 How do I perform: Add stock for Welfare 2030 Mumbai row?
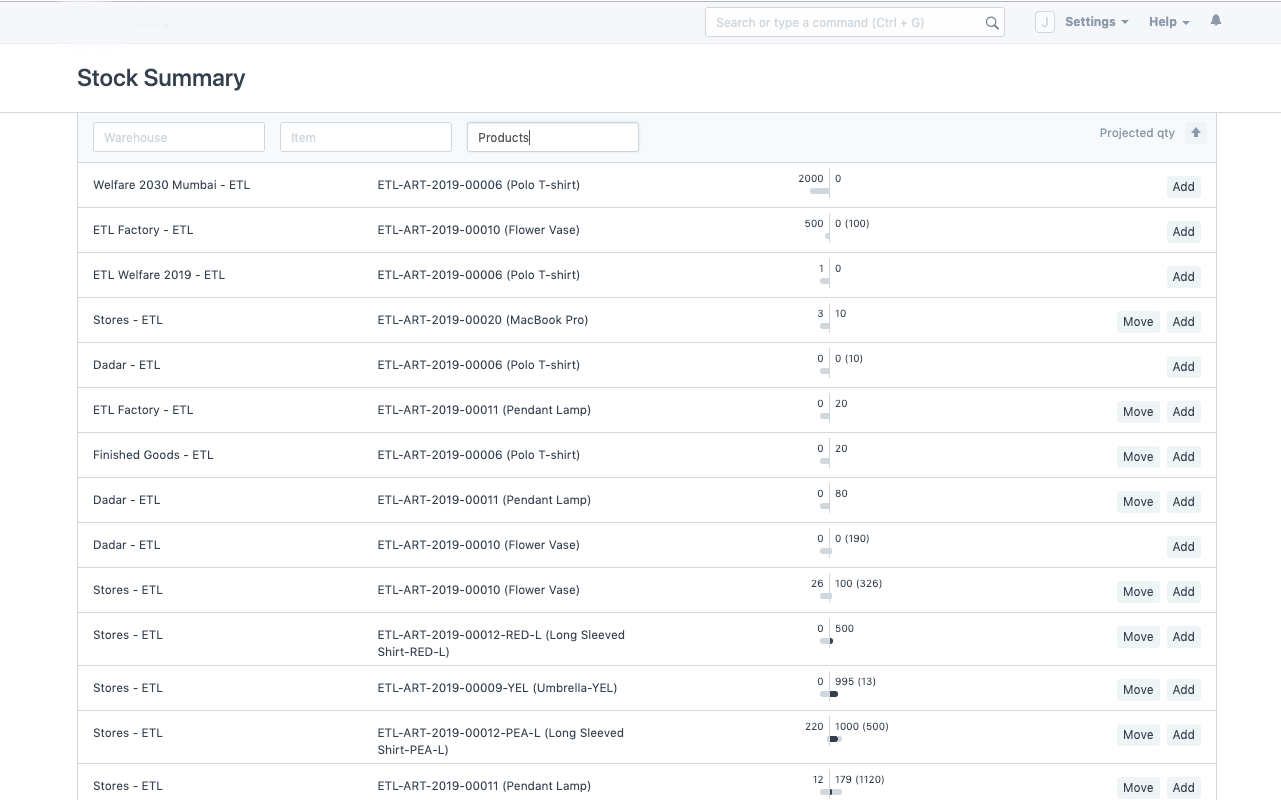pos(1183,187)
